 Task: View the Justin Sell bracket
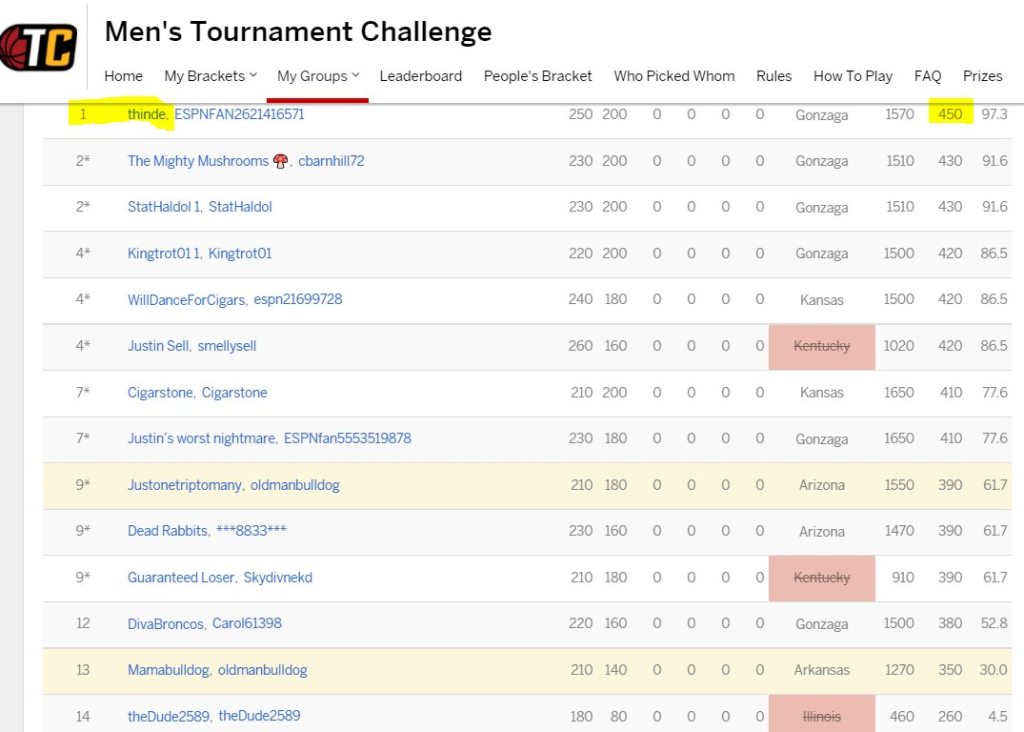[158, 346]
